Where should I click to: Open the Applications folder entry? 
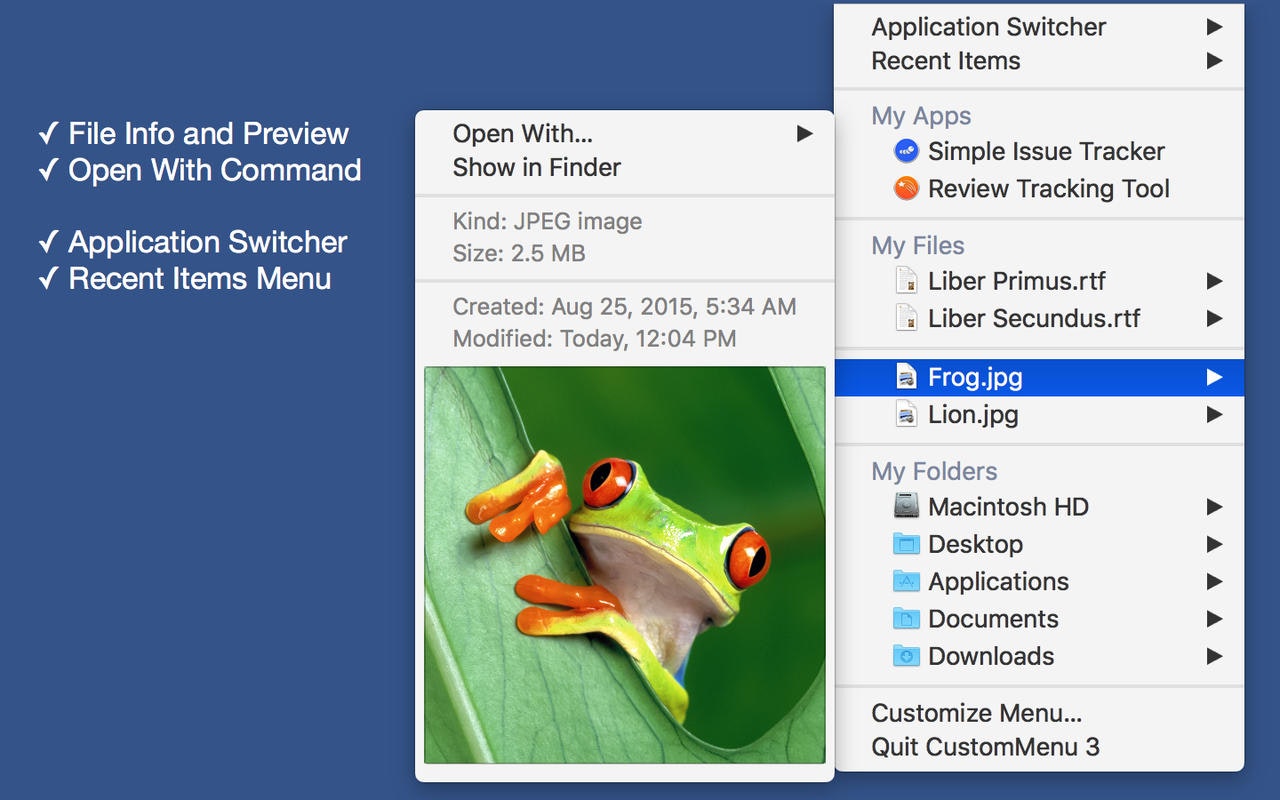[x=1039, y=581]
